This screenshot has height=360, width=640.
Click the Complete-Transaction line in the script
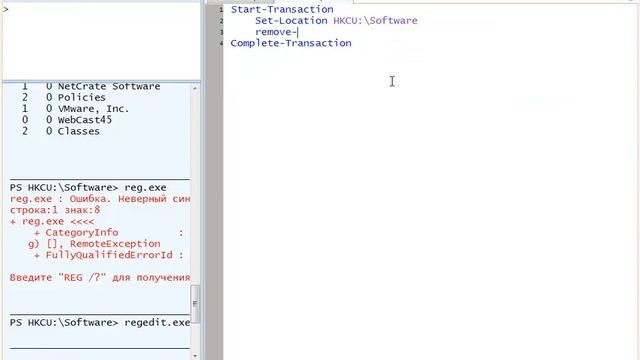291,43
